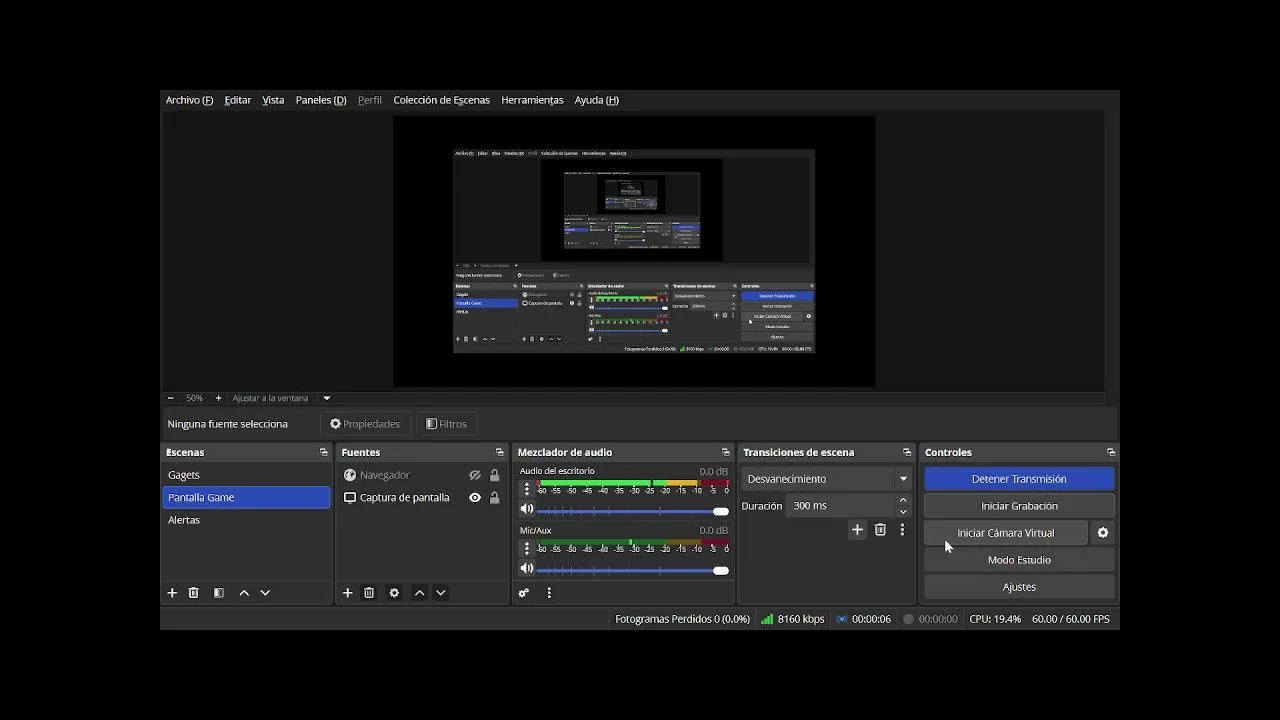Open source properties gear in Fuentes toolbar

(x=394, y=593)
